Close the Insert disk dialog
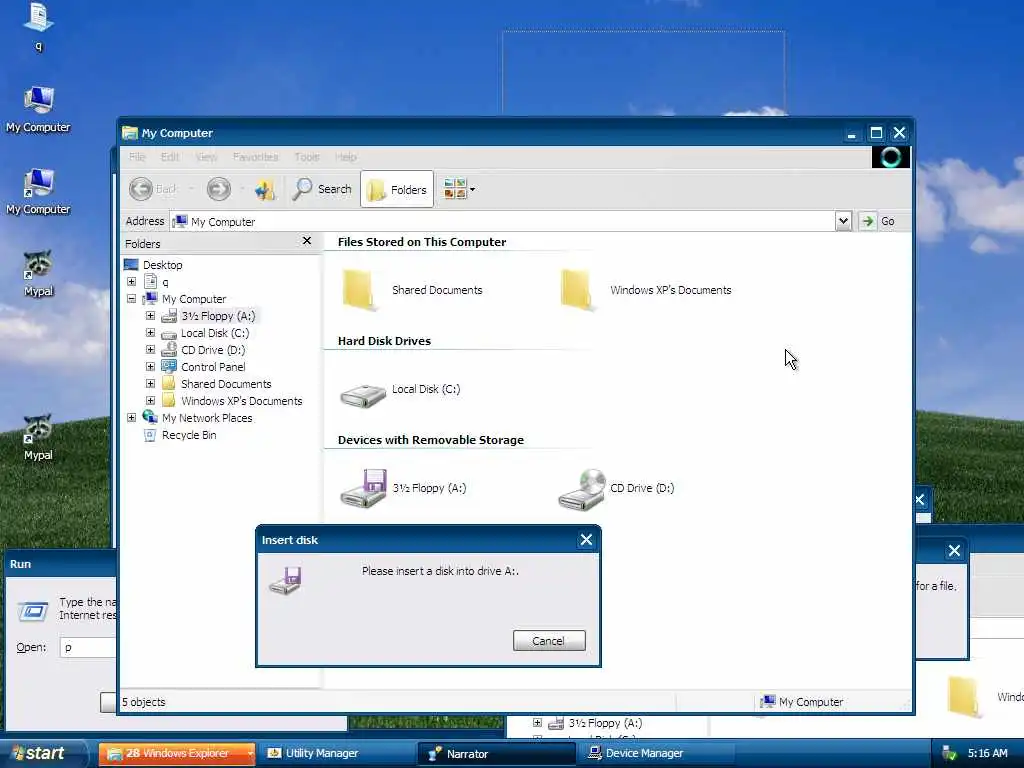This screenshot has width=1024, height=768. 586,540
